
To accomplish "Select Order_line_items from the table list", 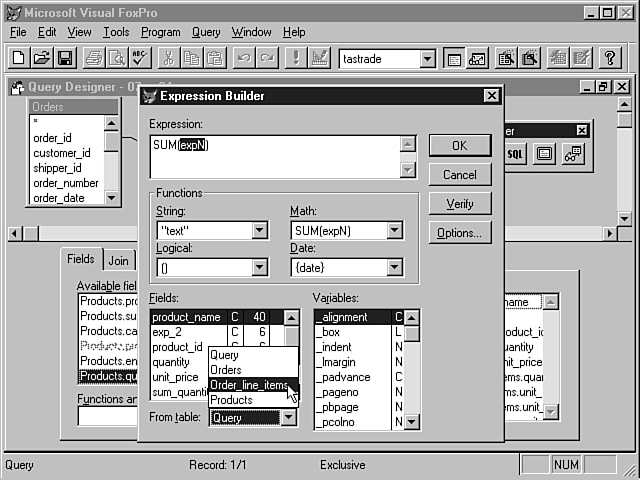I will pyautogui.click(x=248, y=385).
